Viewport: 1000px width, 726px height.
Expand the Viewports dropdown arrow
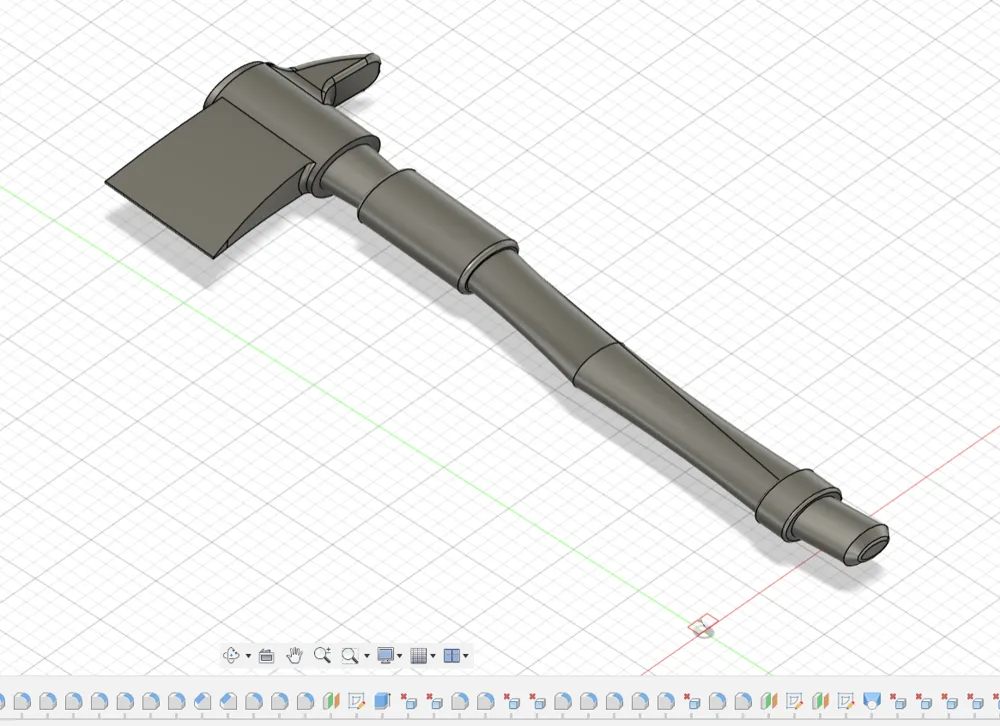pos(466,656)
